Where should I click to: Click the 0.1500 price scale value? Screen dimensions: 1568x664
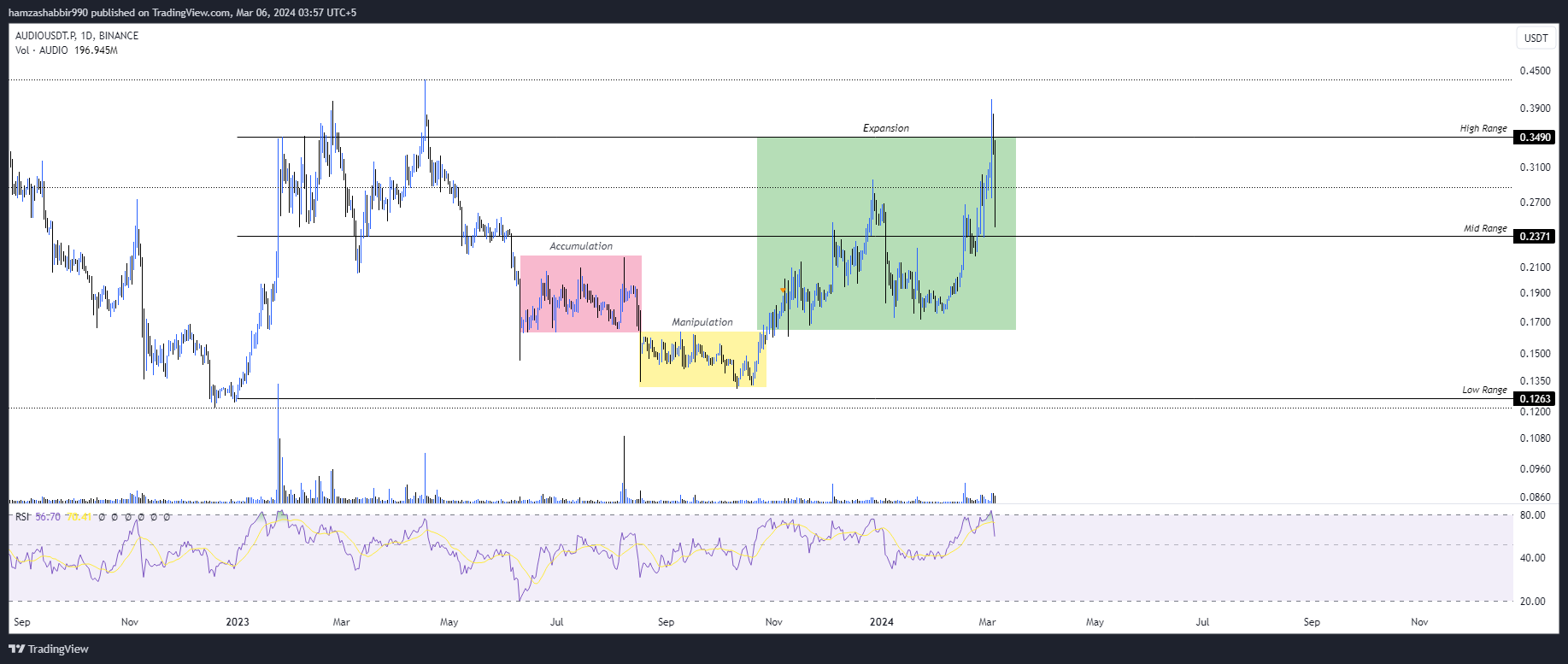pyautogui.click(x=1535, y=354)
